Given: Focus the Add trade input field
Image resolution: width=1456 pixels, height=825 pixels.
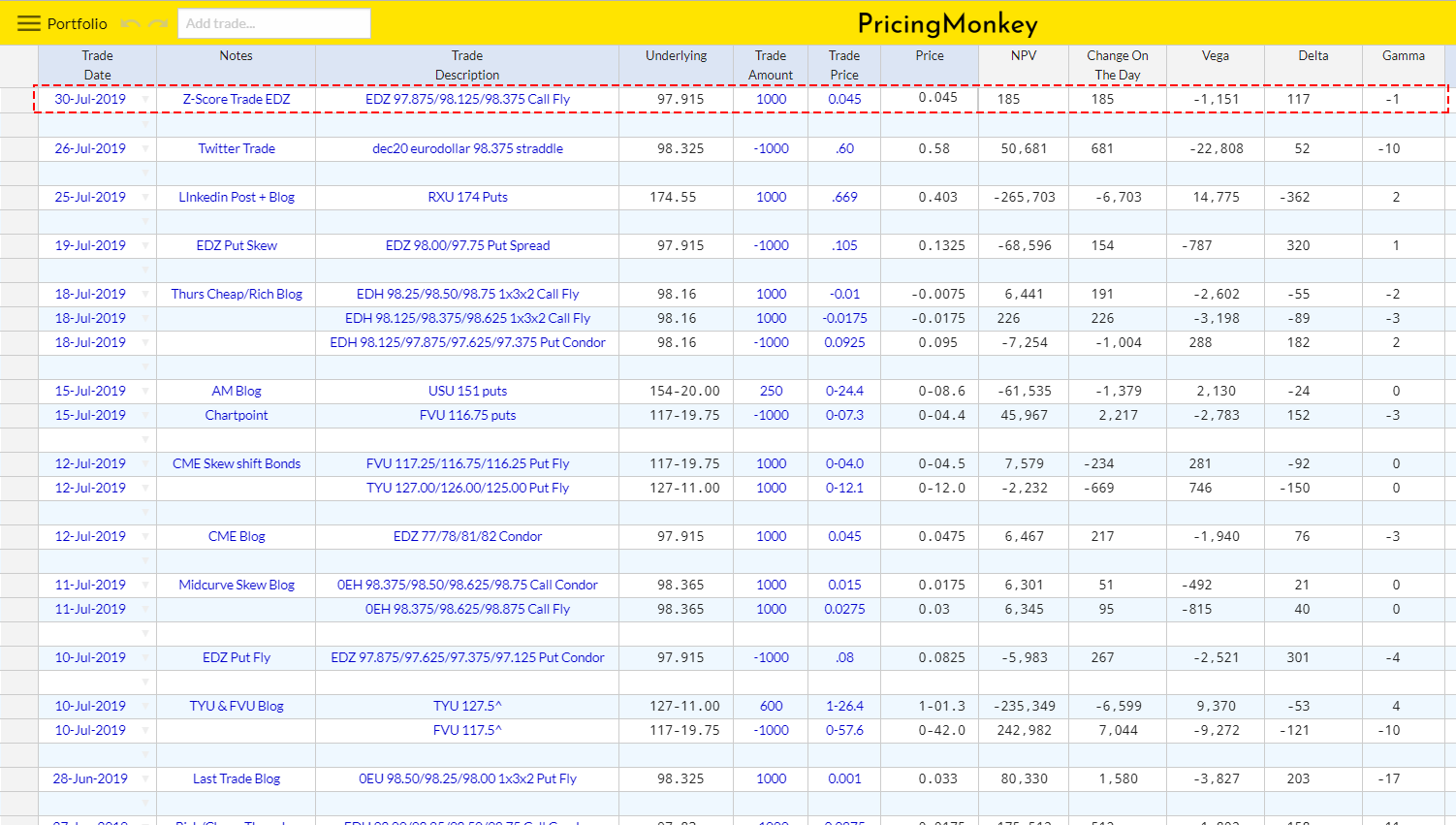Looking at the screenshot, I should point(274,23).
